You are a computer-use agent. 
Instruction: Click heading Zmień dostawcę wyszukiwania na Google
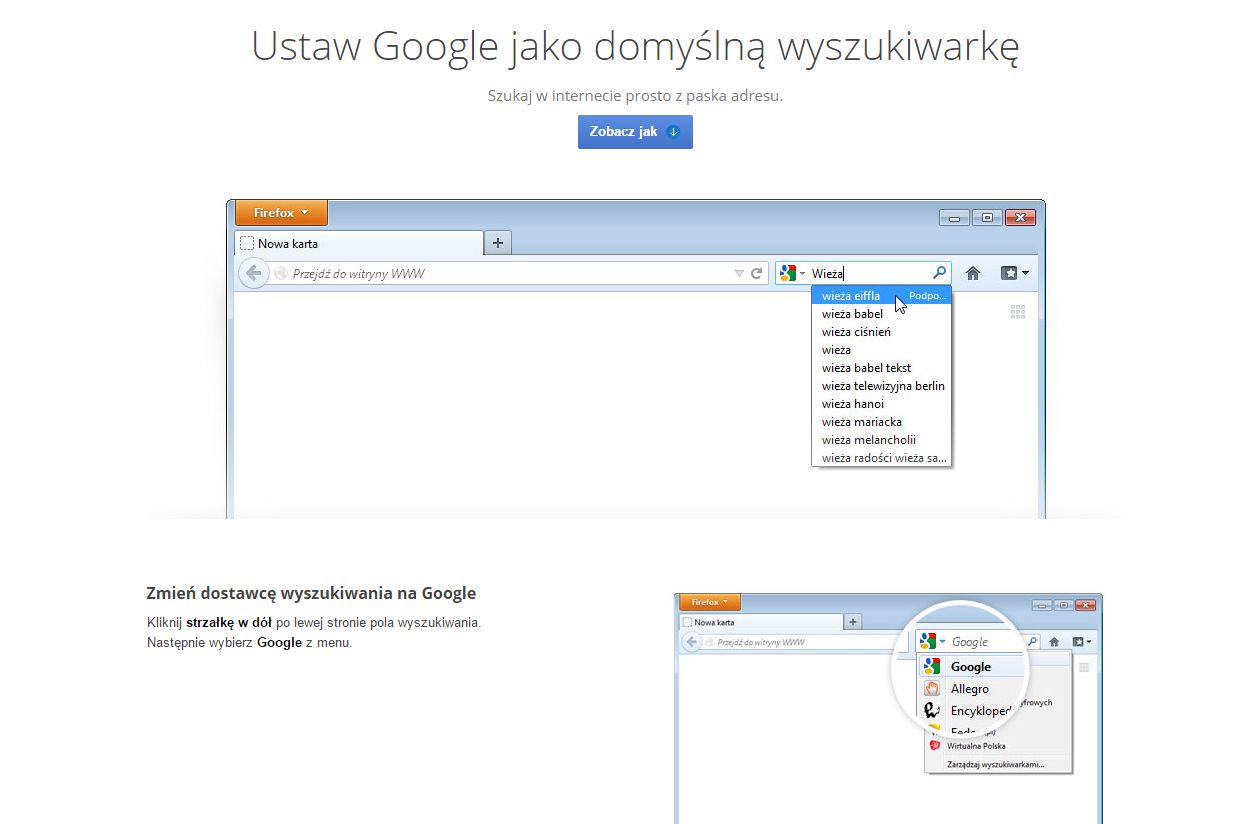click(311, 593)
